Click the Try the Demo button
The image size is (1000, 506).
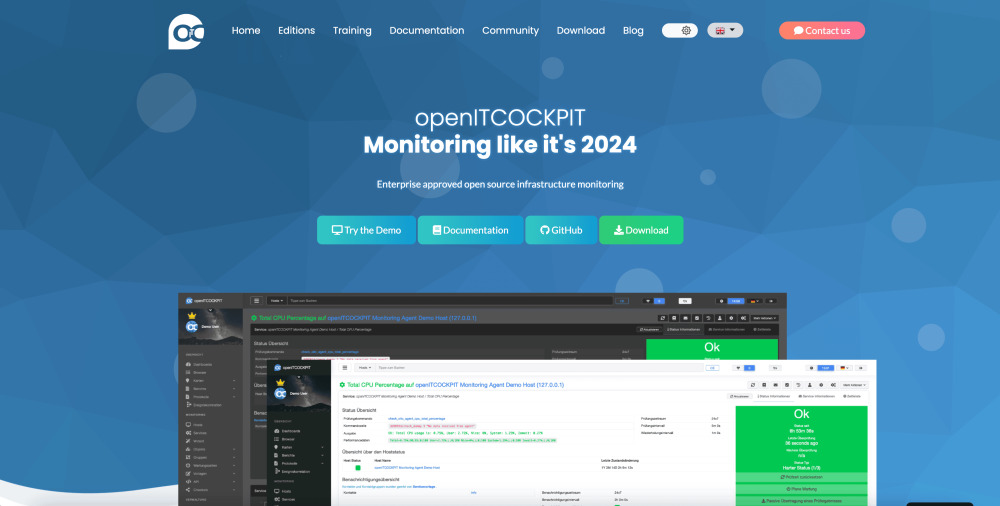[x=366, y=230]
